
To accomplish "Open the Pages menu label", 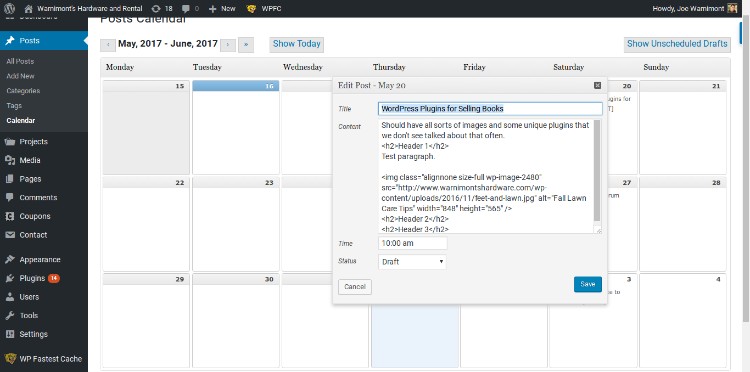I will click(30, 179).
